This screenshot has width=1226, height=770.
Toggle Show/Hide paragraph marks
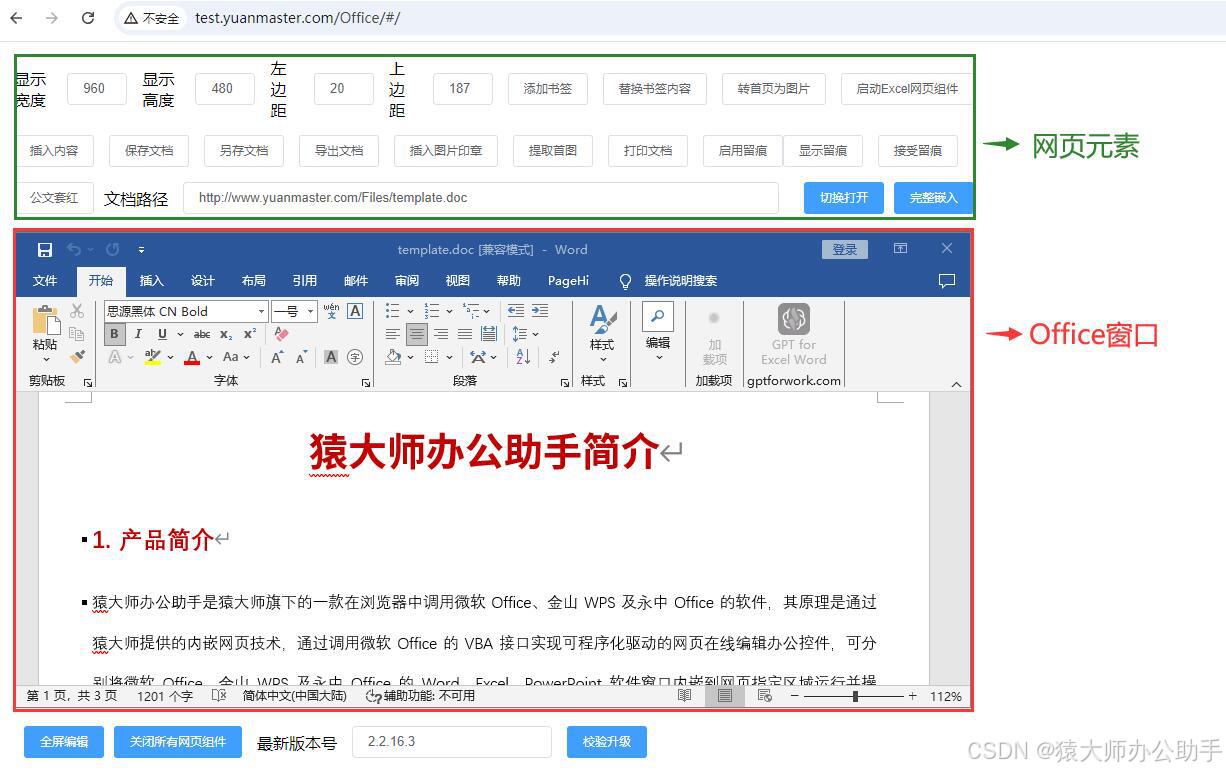click(553, 357)
